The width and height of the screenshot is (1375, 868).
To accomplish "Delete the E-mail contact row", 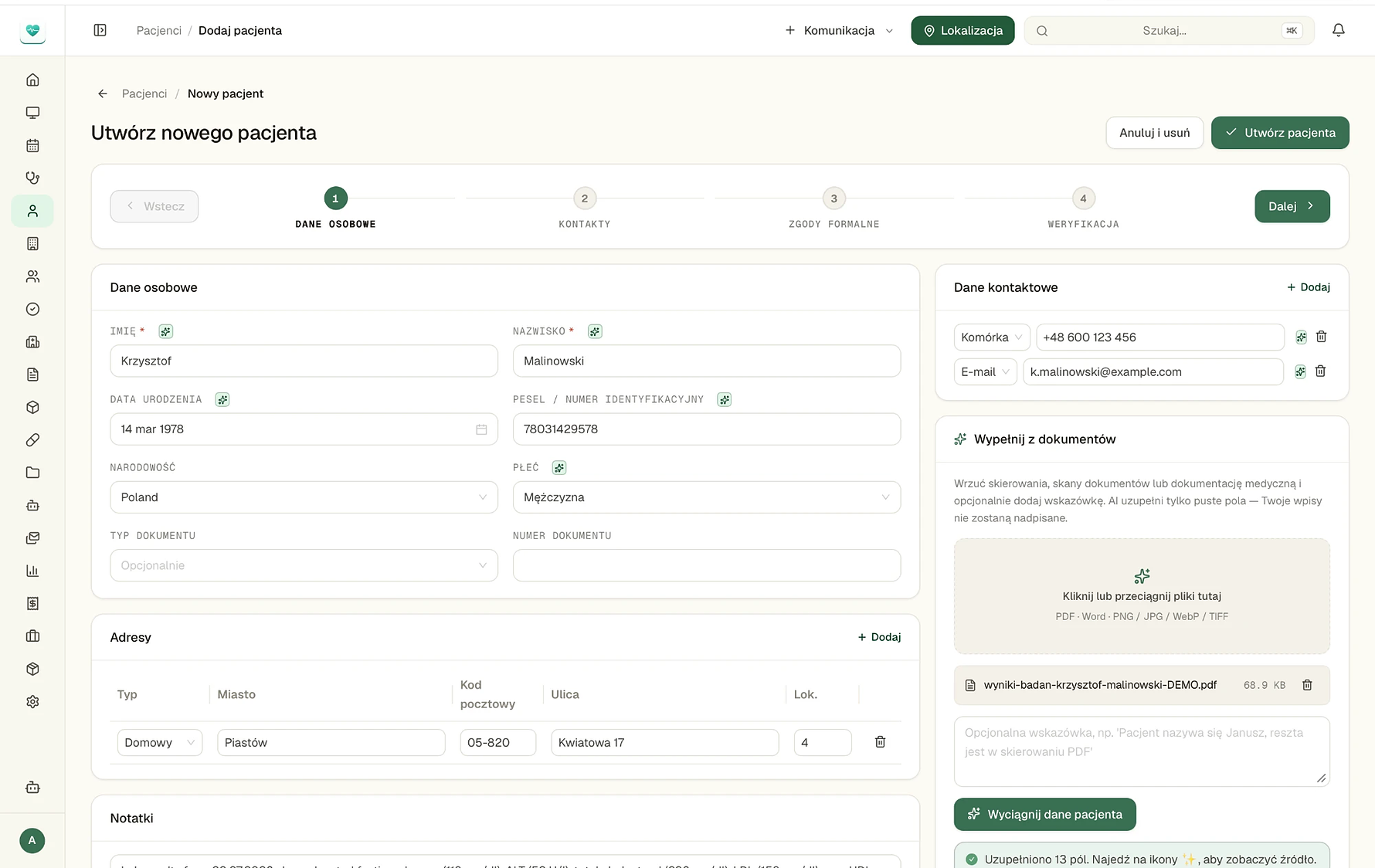I will [1321, 371].
